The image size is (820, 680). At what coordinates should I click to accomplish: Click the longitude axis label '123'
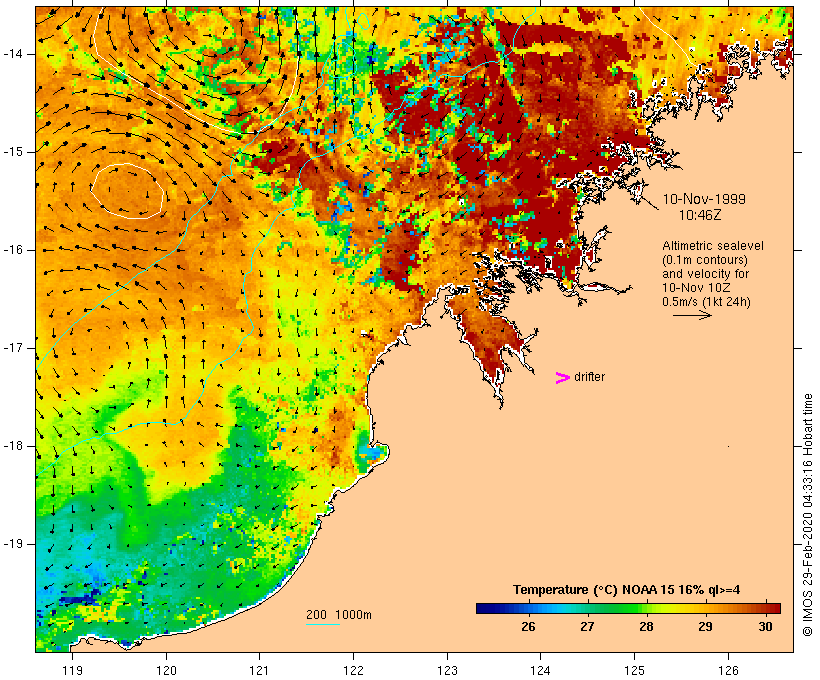pyautogui.click(x=447, y=670)
